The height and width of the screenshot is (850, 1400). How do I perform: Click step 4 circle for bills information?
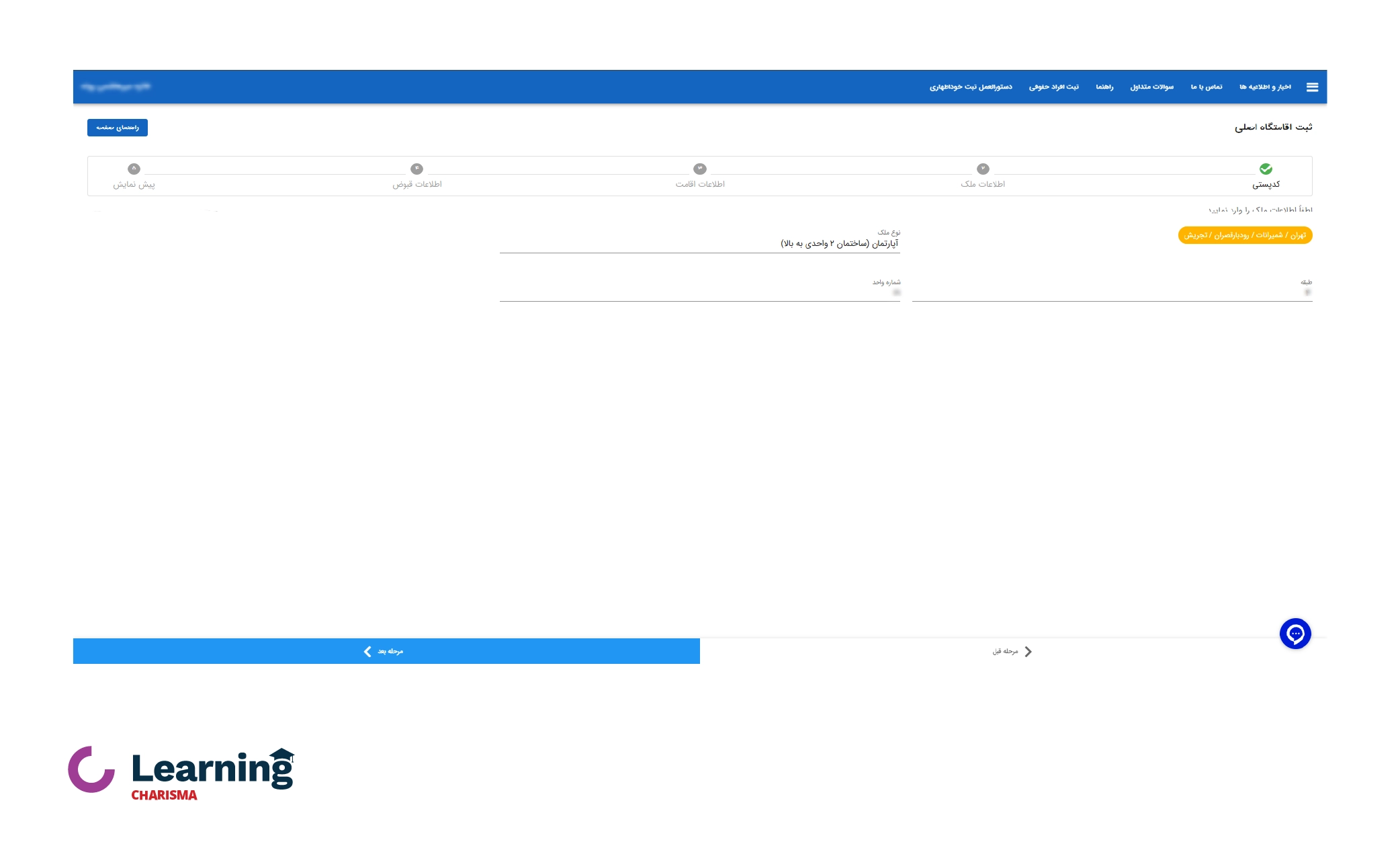coord(417,169)
